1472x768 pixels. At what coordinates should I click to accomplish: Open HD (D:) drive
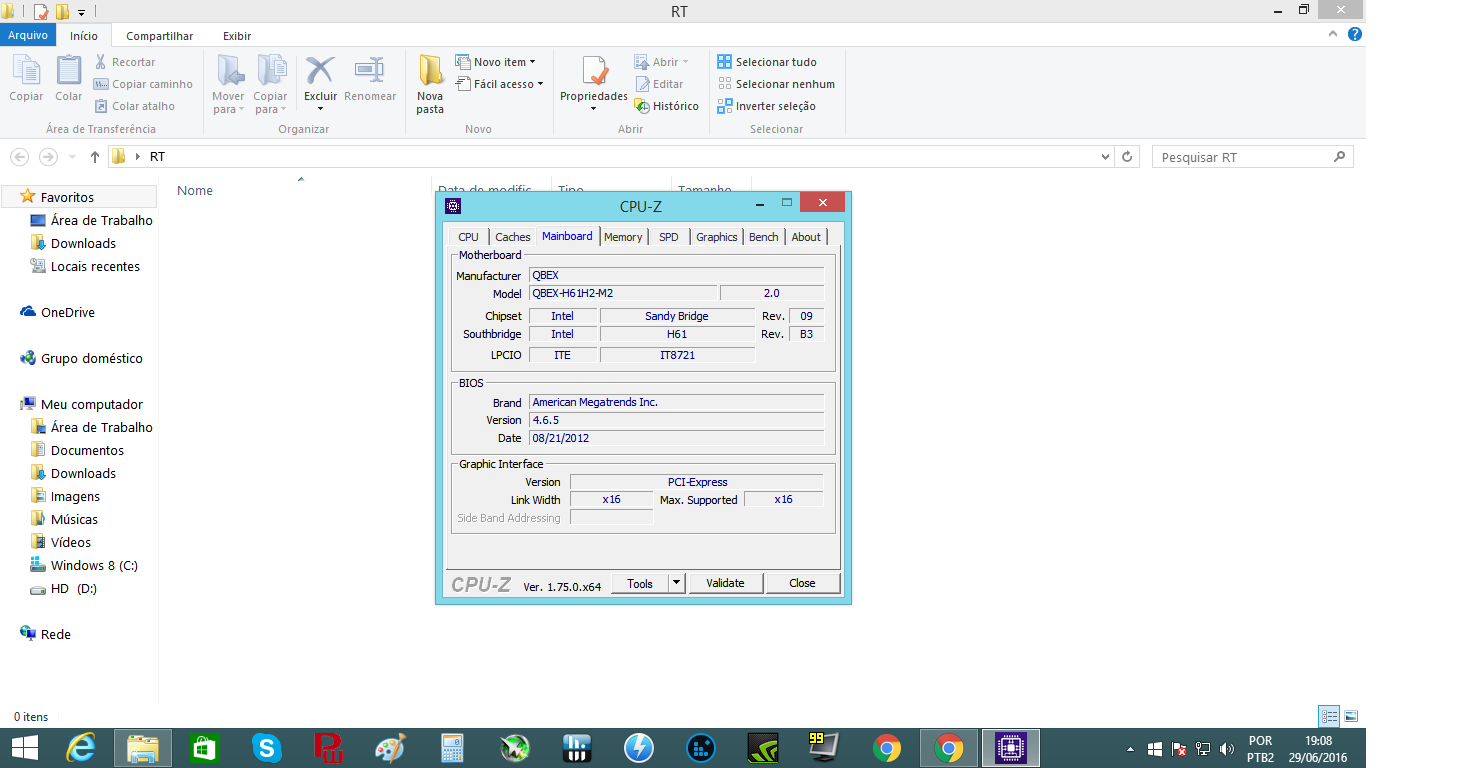coord(73,588)
